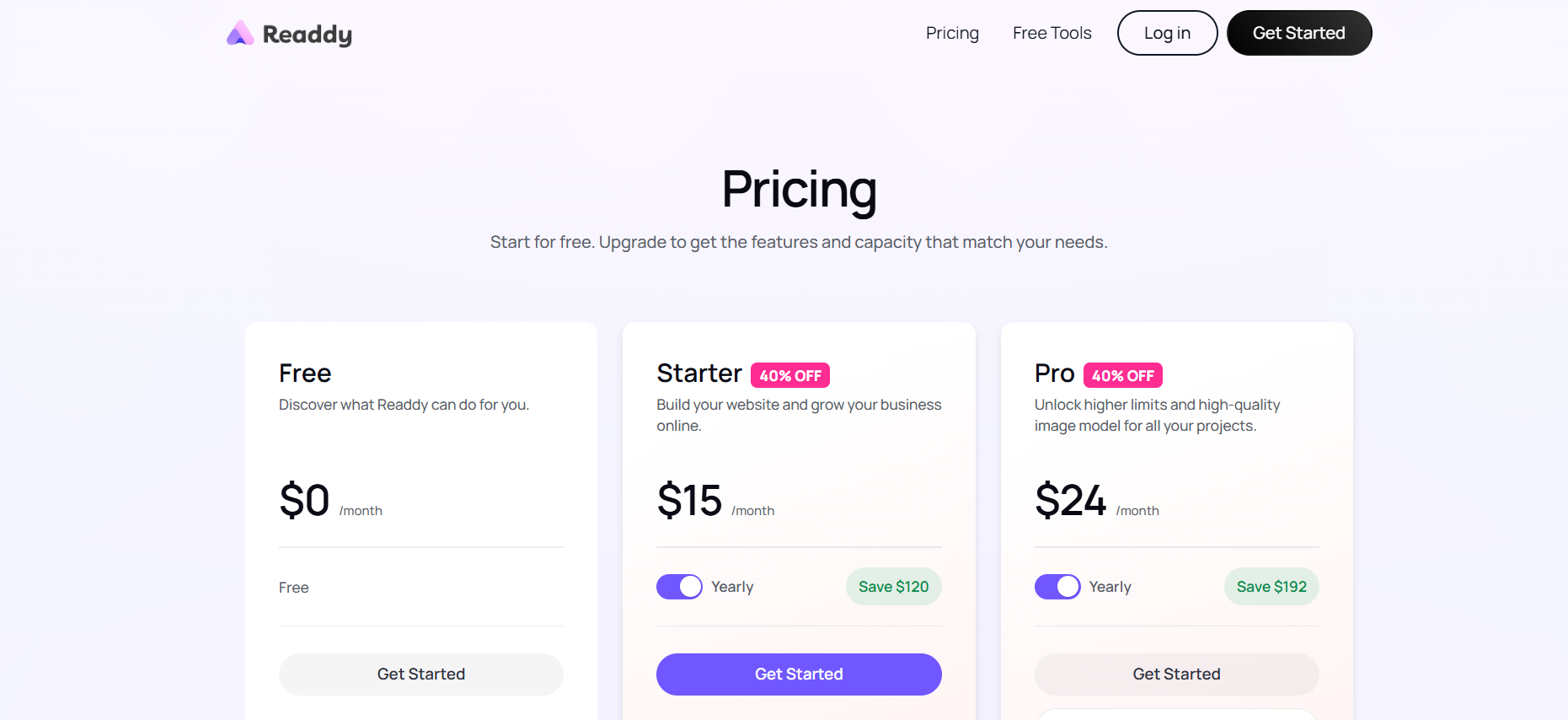Image resolution: width=1568 pixels, height=720 pixels.
Task: Toggle the Pro plan Yearly switch
Action: click(x=1057, y=587)
